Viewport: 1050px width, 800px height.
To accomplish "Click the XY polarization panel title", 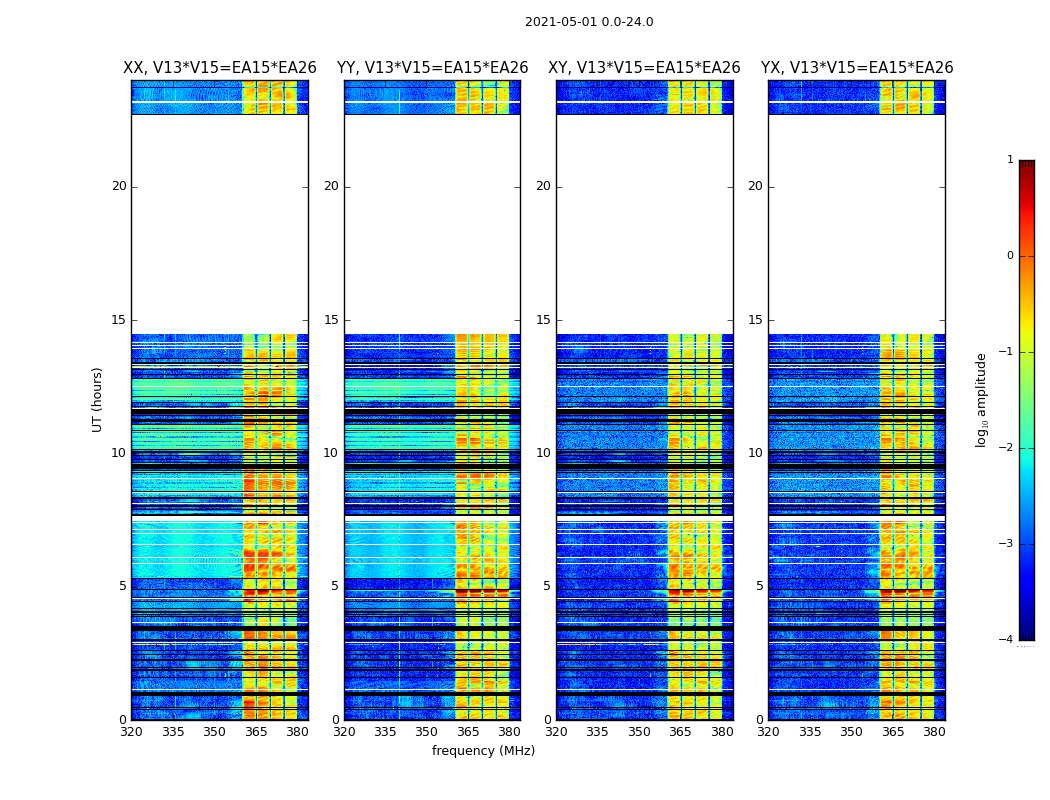I will pos(644,68).
